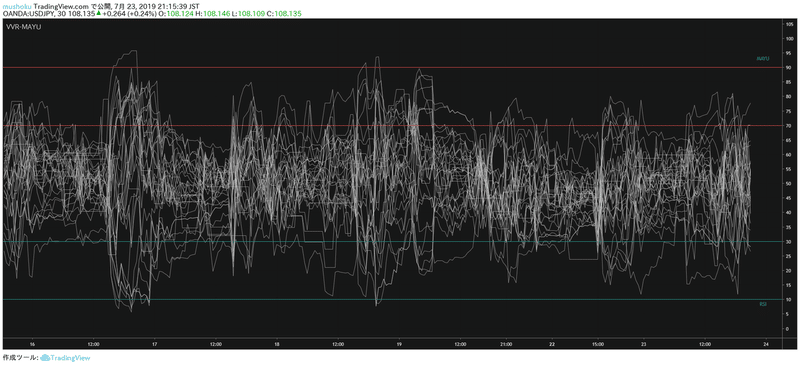Select the high price 108.146
Screen dimensions: 800x365
(217, 14)
